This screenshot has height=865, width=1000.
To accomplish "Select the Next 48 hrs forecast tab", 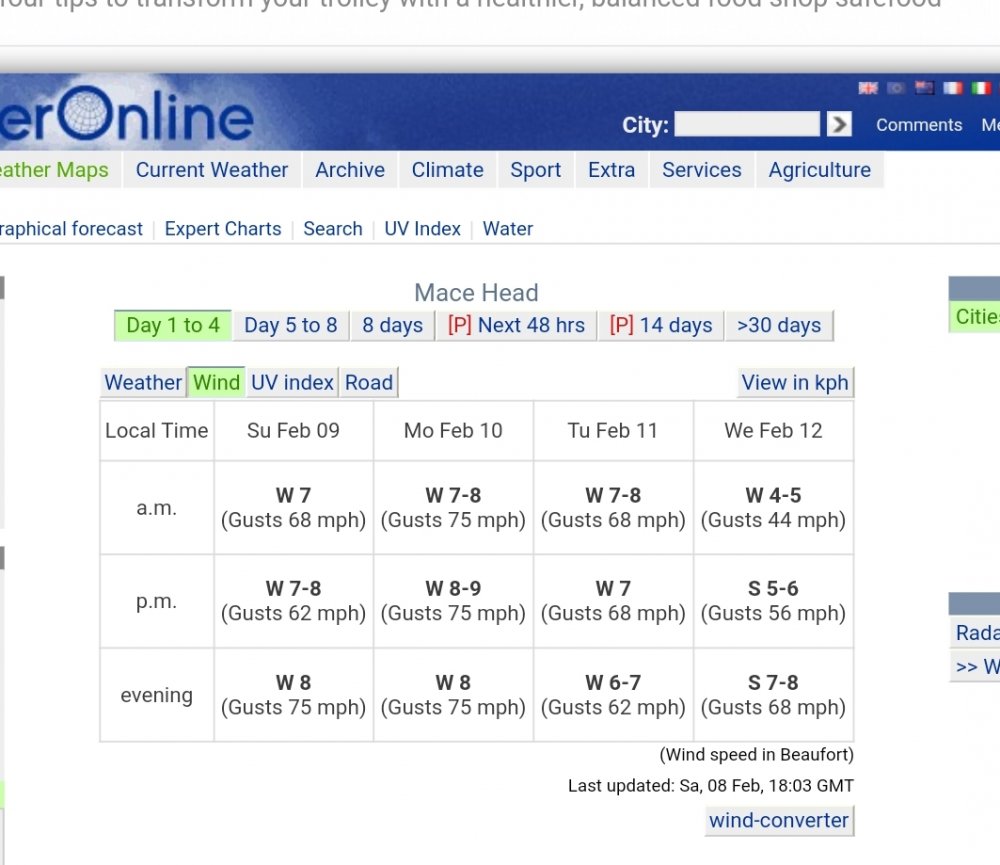I will click(516, 325).
